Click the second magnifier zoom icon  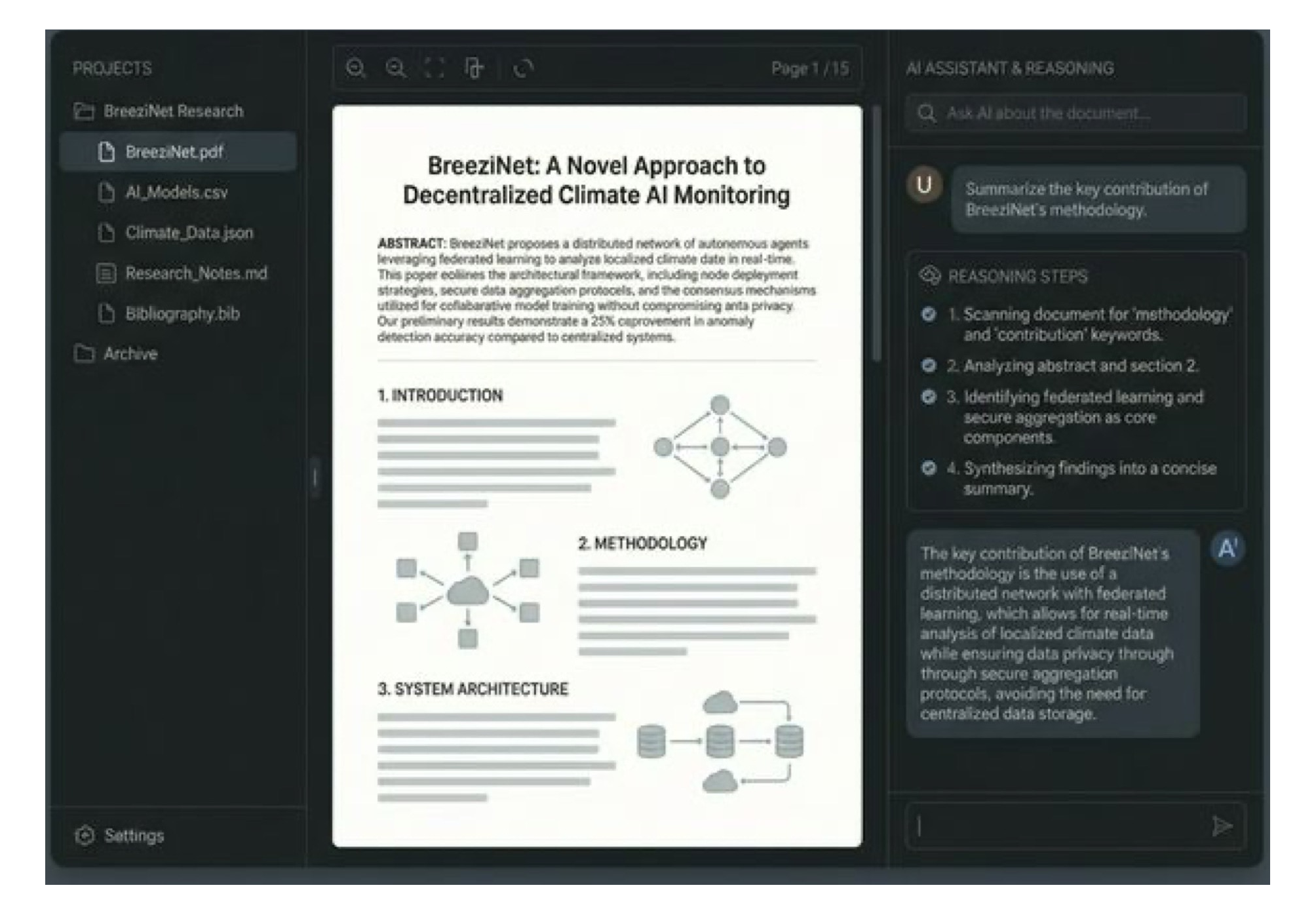click(x=396, y=68)
